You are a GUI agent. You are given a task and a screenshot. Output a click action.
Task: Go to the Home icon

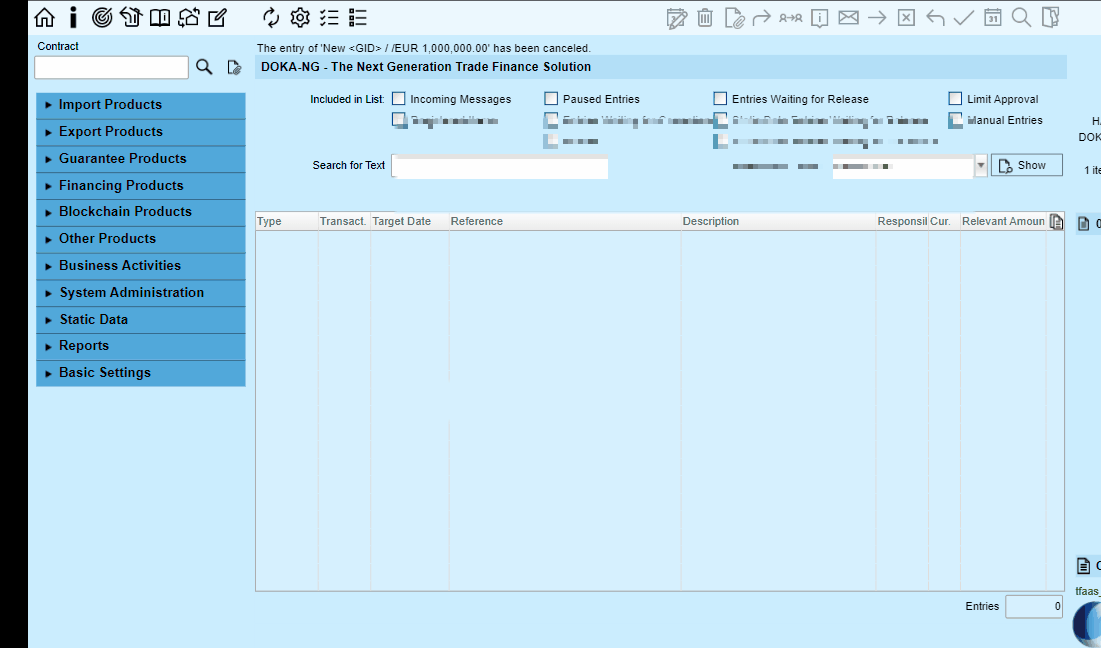[44, 18]
